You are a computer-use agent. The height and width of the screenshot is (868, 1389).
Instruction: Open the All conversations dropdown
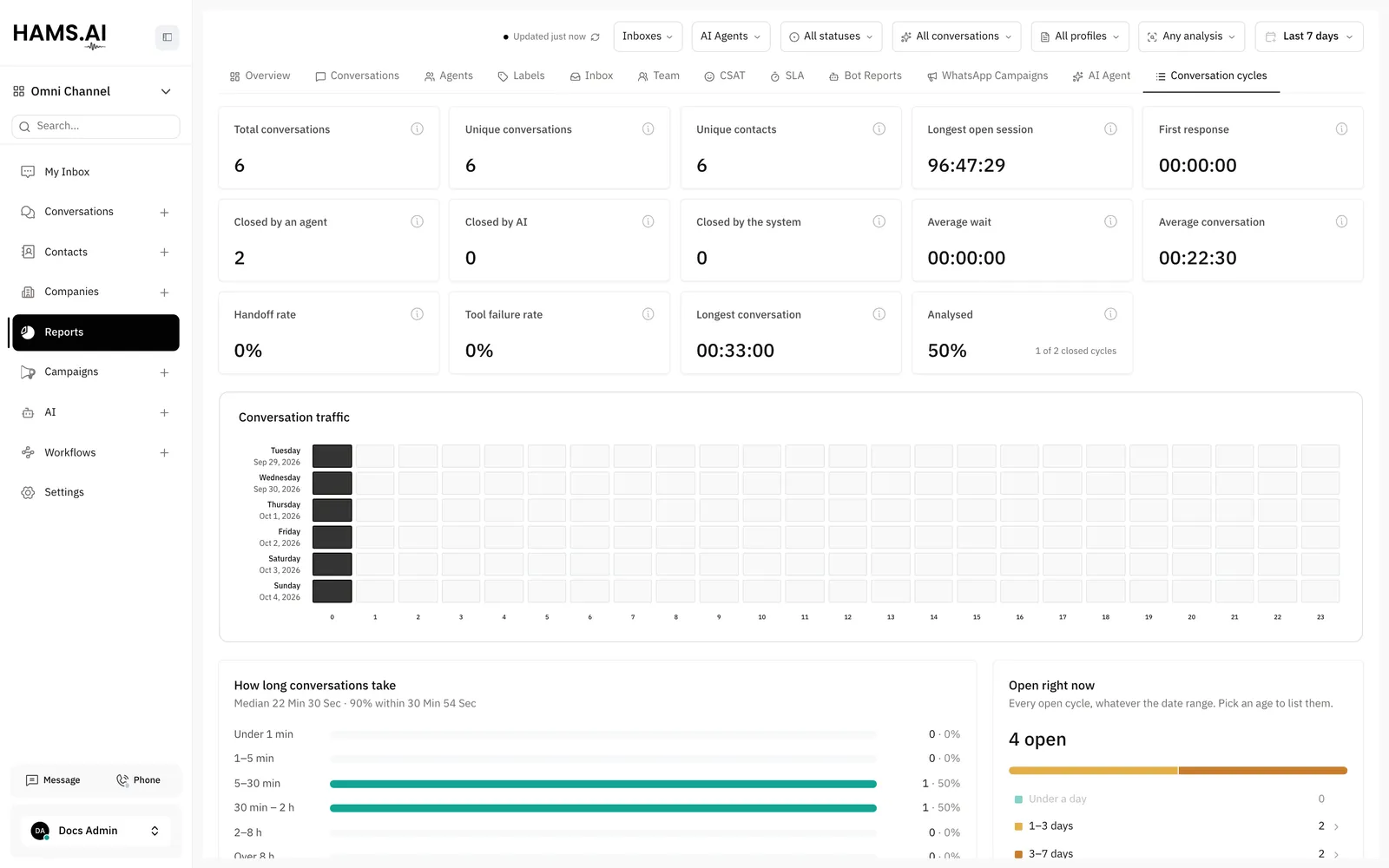pos(957,36)
